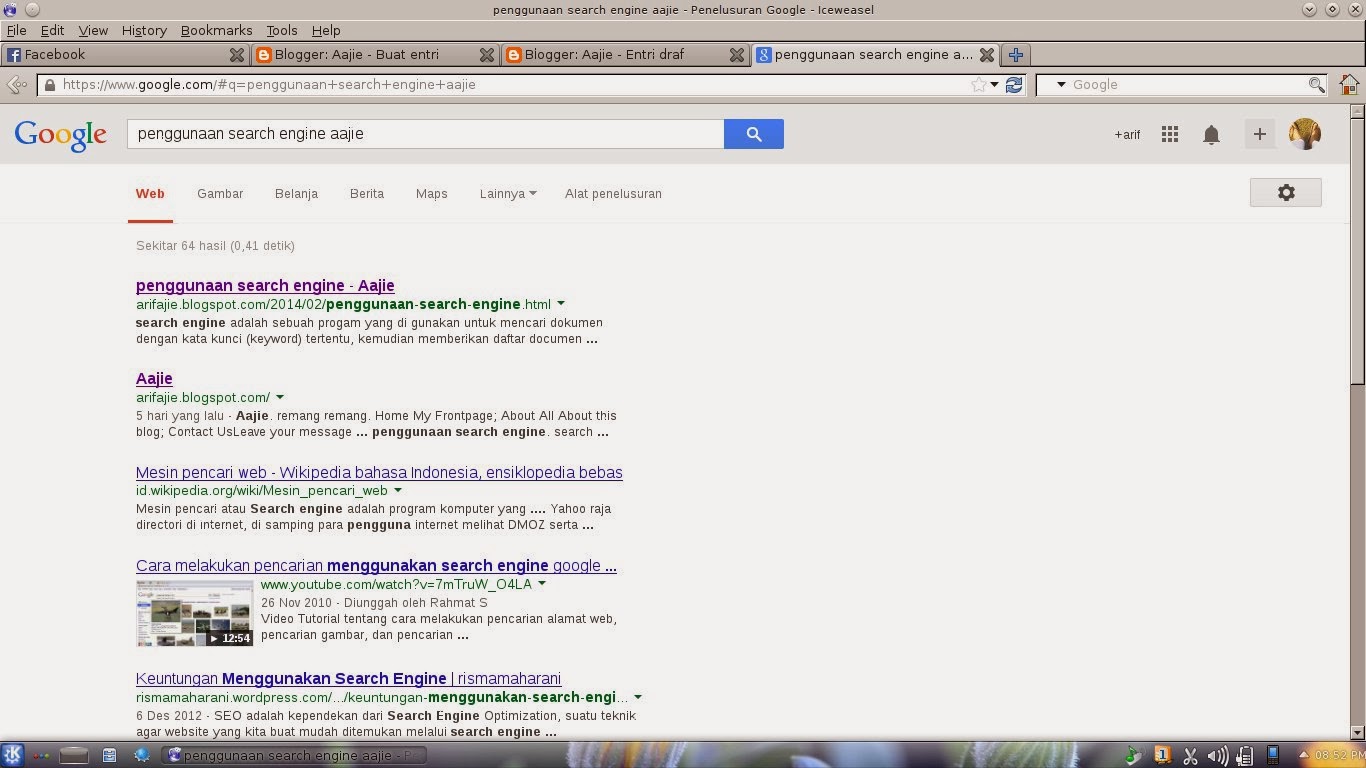Open Alat penelusuran search tools
Image resolution: width=1366 pixels, height=768 pixels.
click(613, 194)
